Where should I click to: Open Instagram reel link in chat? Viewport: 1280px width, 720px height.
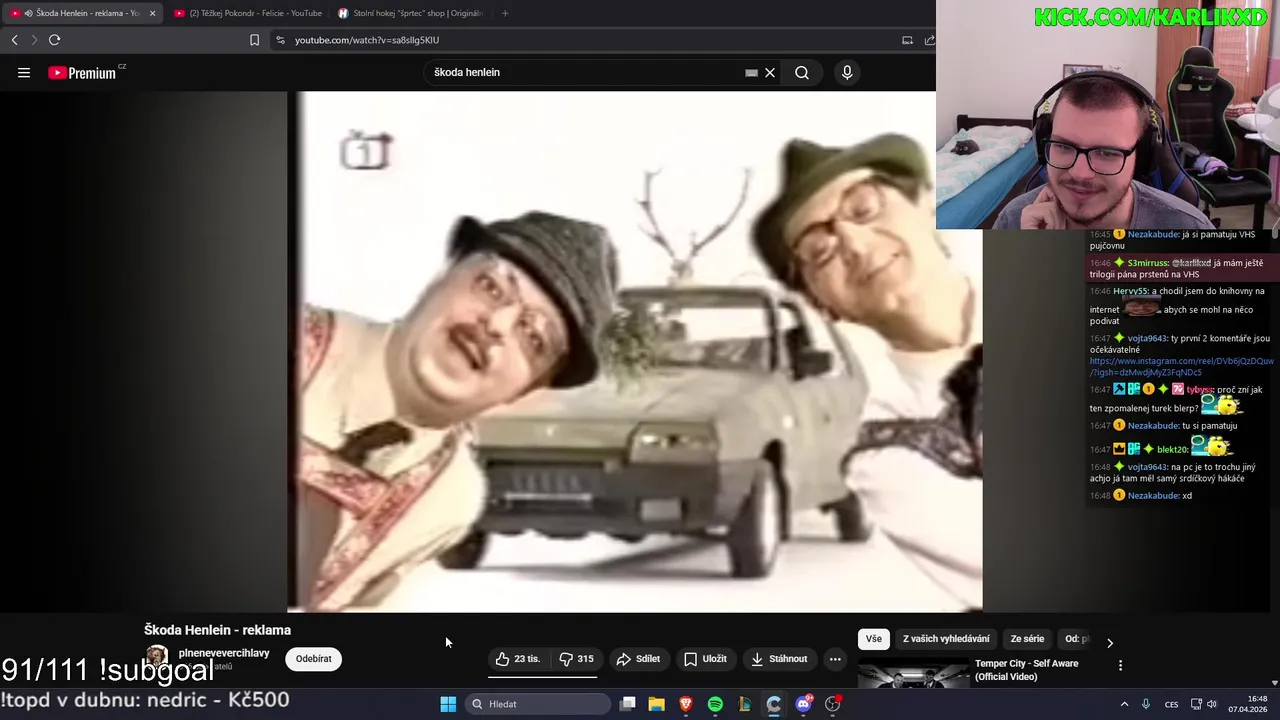pos(1181,366)
